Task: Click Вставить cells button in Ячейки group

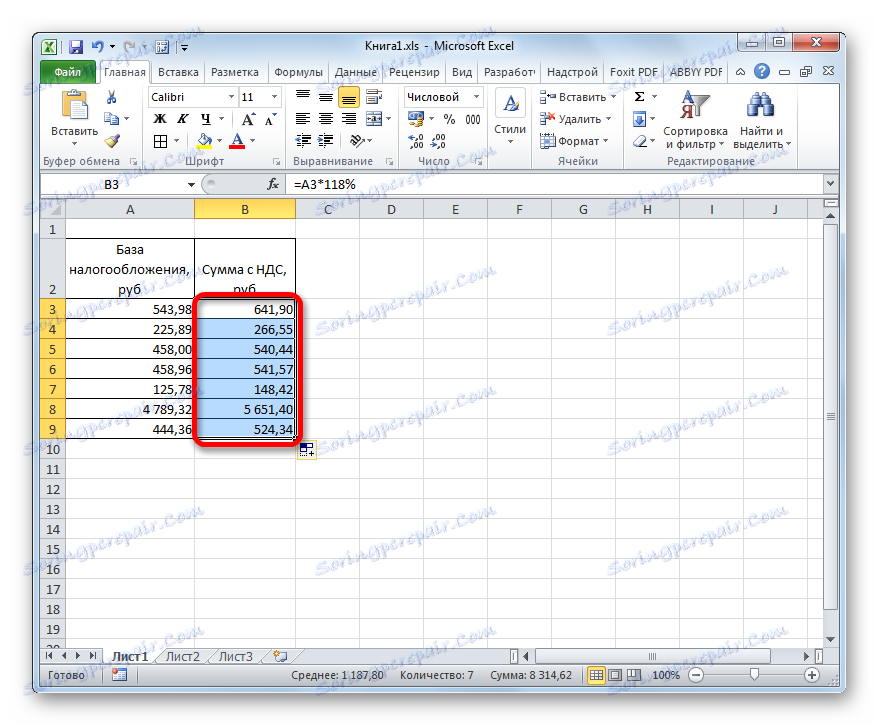Action: (x=578, y=97)
